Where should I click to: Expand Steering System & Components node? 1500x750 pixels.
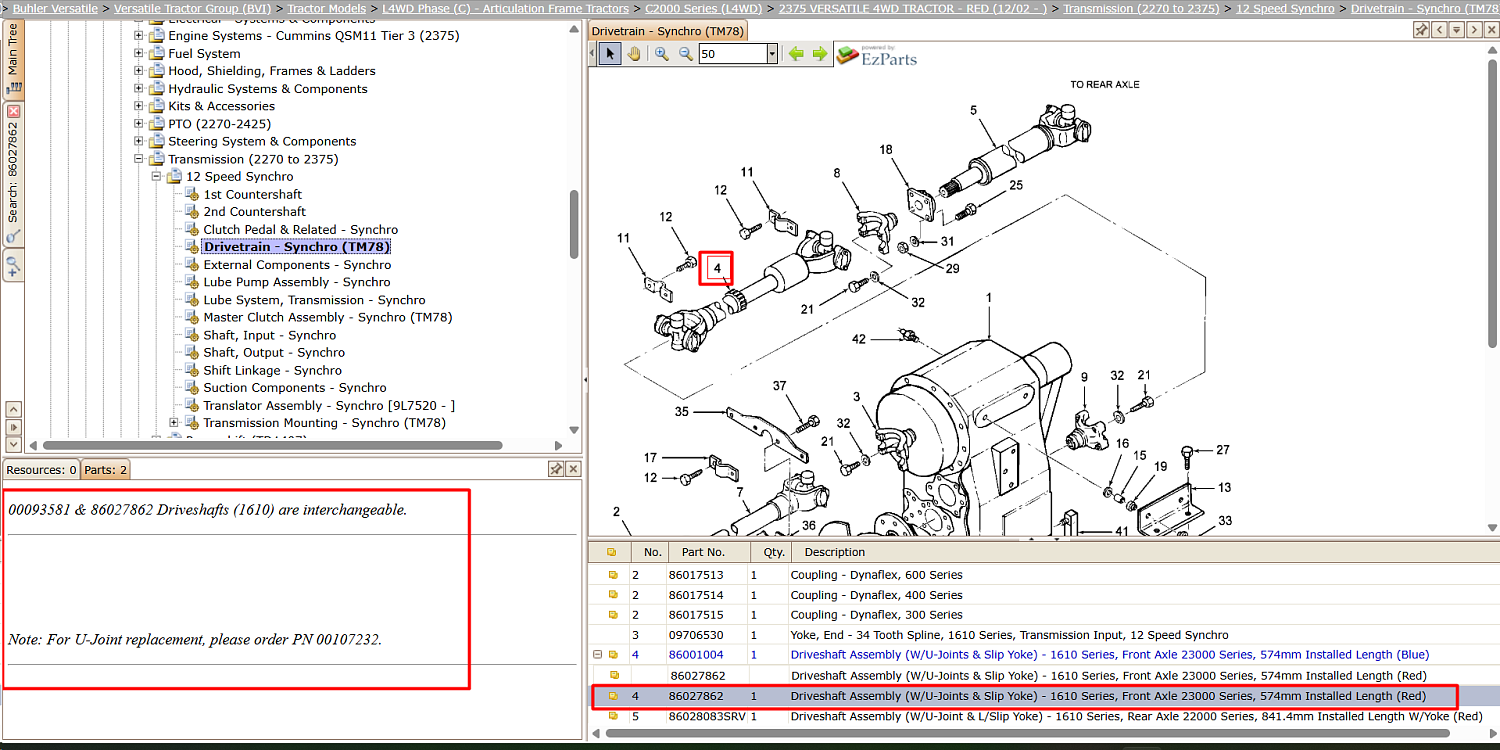tap(139, 142)
